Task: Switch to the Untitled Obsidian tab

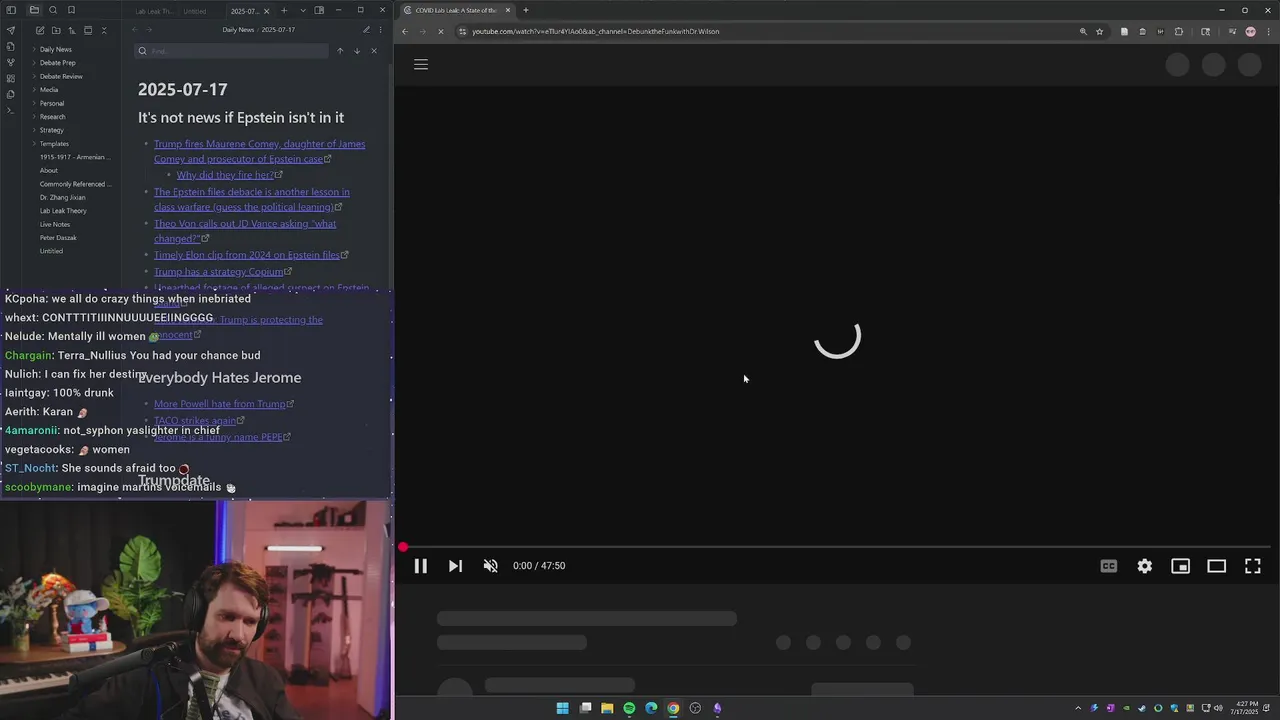Action: tap(196, 11)
